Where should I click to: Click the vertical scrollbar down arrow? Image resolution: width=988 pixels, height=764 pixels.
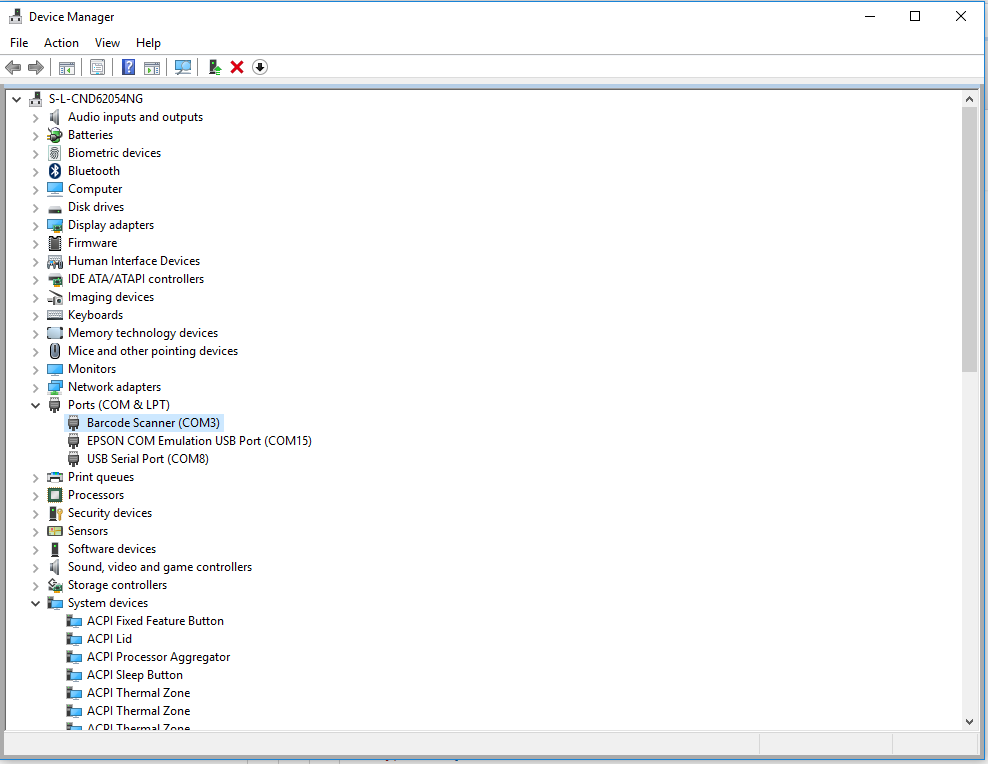[969, 721]
